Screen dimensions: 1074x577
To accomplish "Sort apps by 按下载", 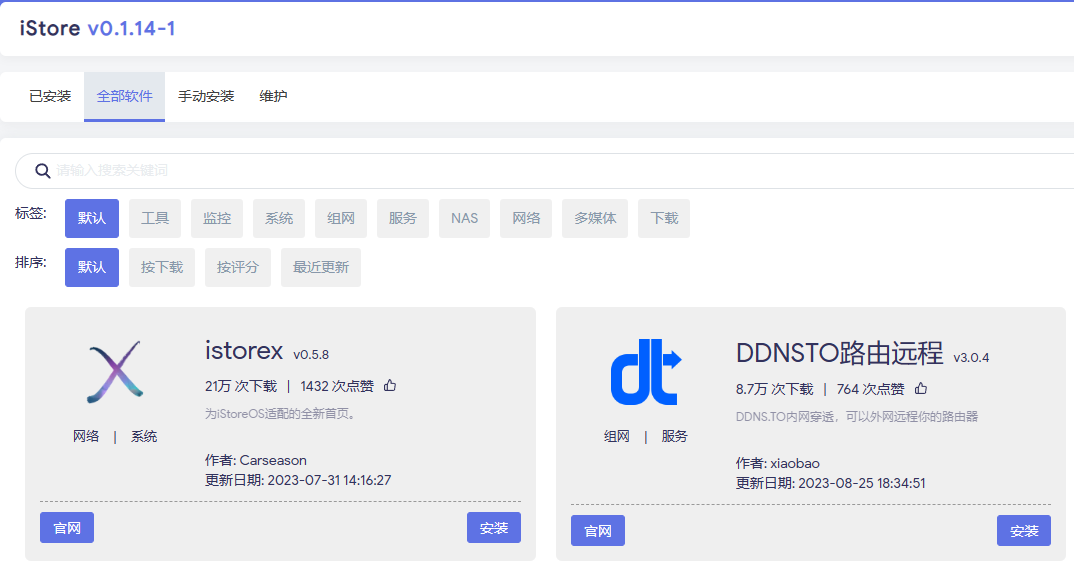I will pos(162,268).
